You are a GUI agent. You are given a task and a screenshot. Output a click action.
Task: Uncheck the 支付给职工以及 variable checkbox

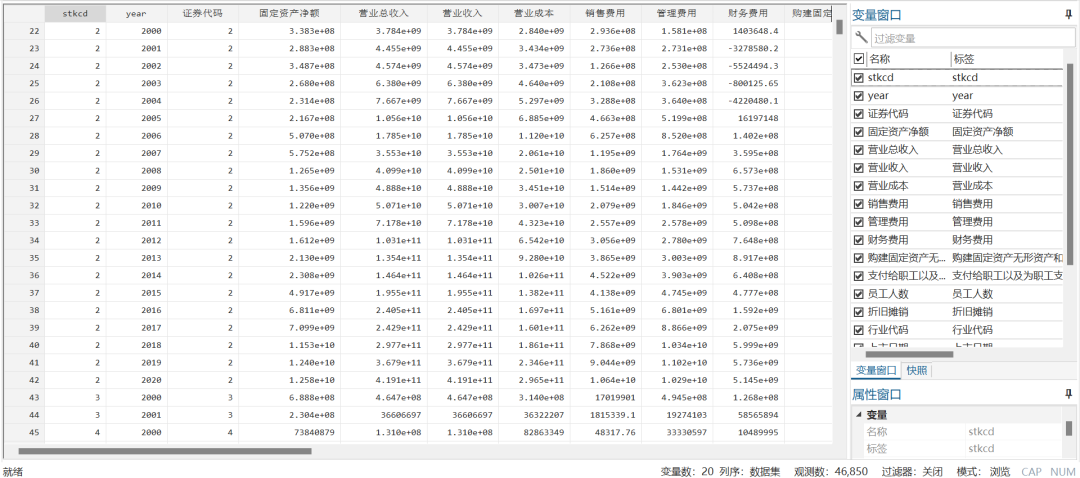click(858, 276)
